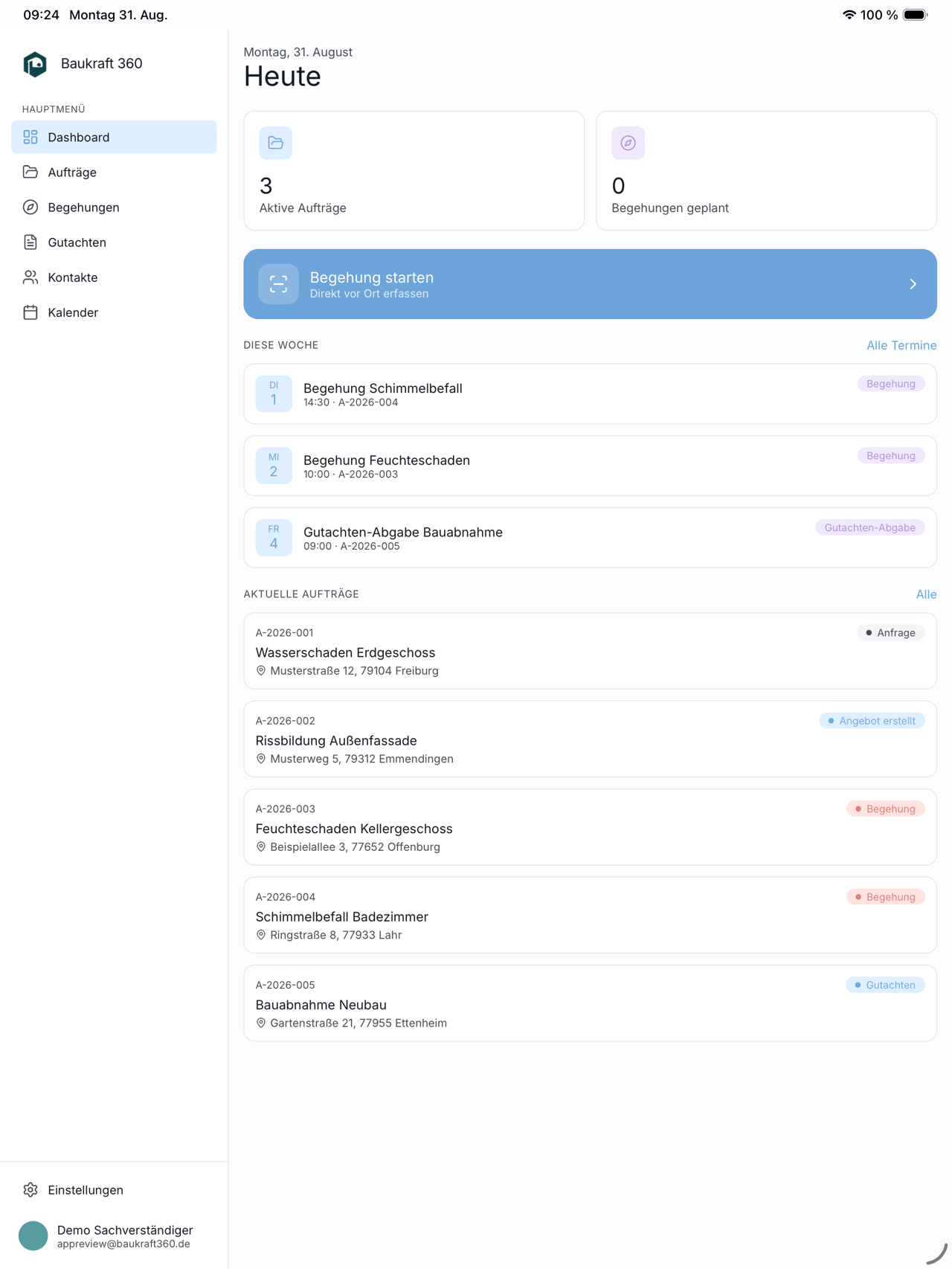Open the Begehung Feuchteschaden appointment
952x1269 pixels.
pyautogui.click(x=590, y=466)
